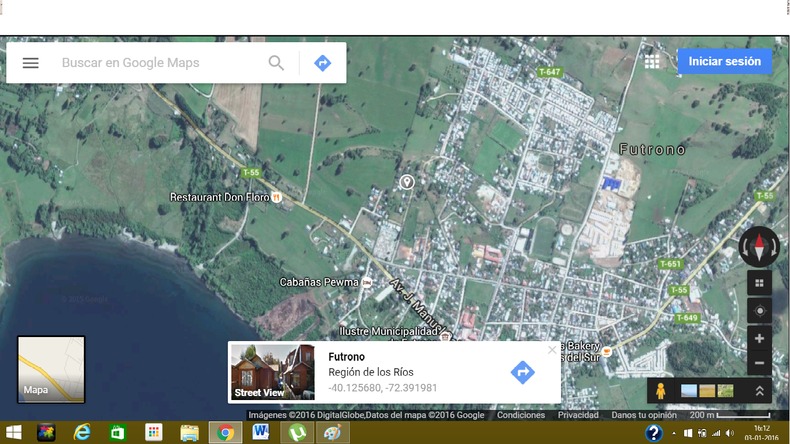Switch to Mapa view thumbnail
The height and width of the screenshot is (444, 790).
click(x=51, y=369)
